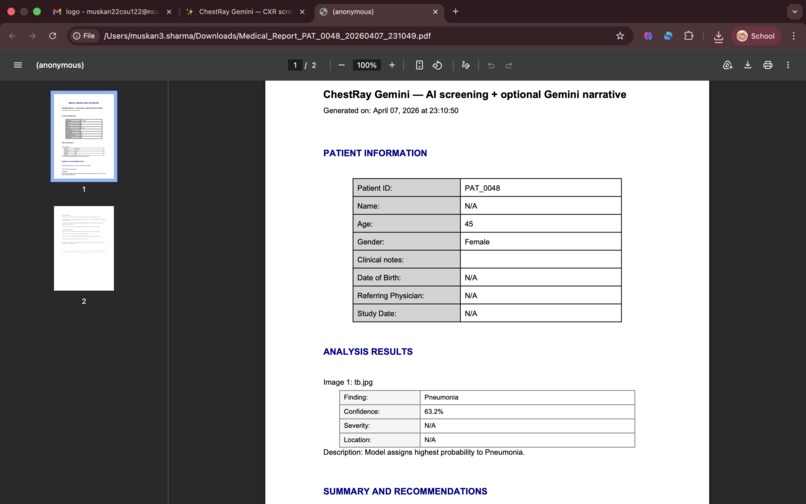Click the Female gender value cell
This screenshot has height=504, width=806.
[540, 242]
